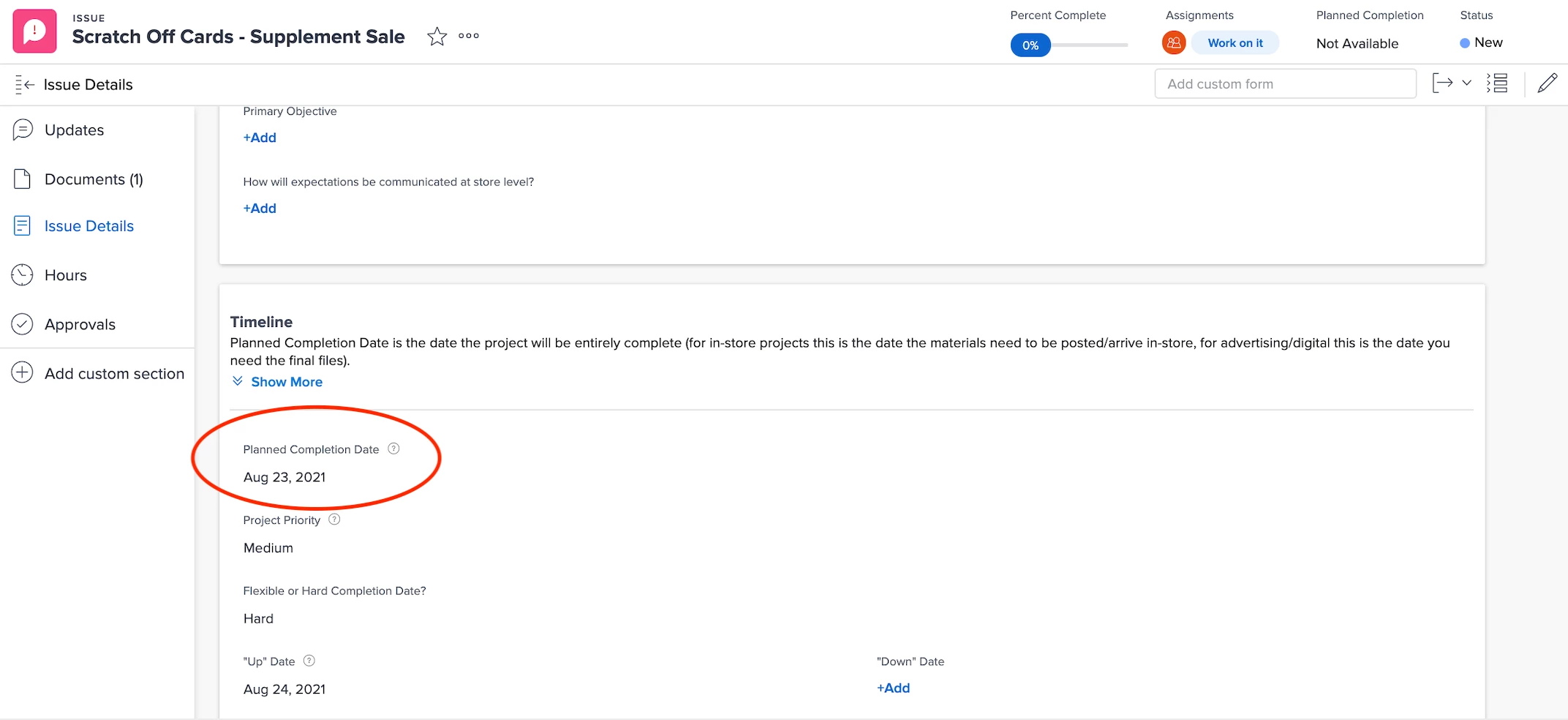The width and height of the screenshot is (1568, 720).
Task: Click +Add under "Down" Date
Action: point(893,688)
